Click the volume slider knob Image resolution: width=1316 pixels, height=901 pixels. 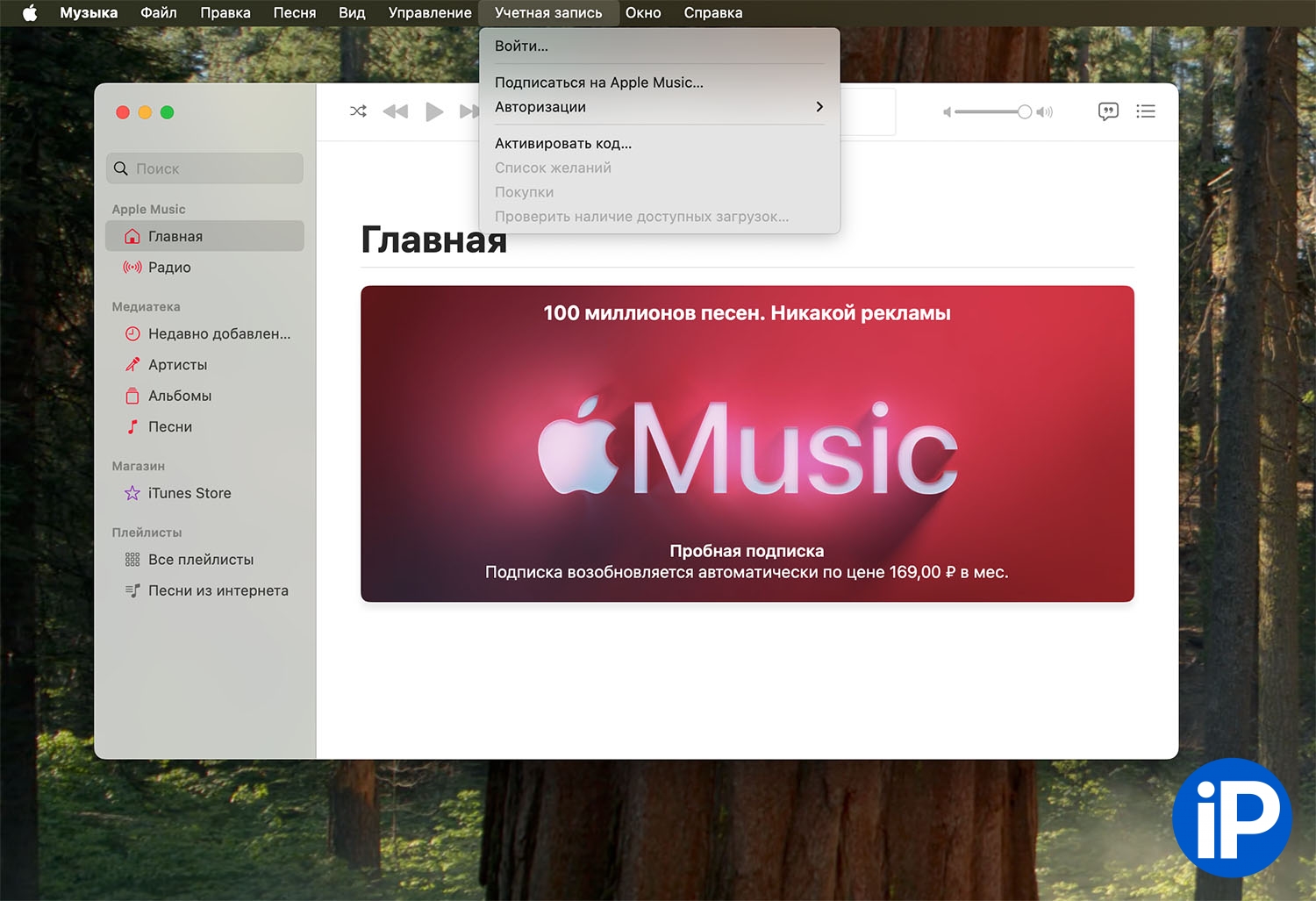click(x=1024, y=111)
